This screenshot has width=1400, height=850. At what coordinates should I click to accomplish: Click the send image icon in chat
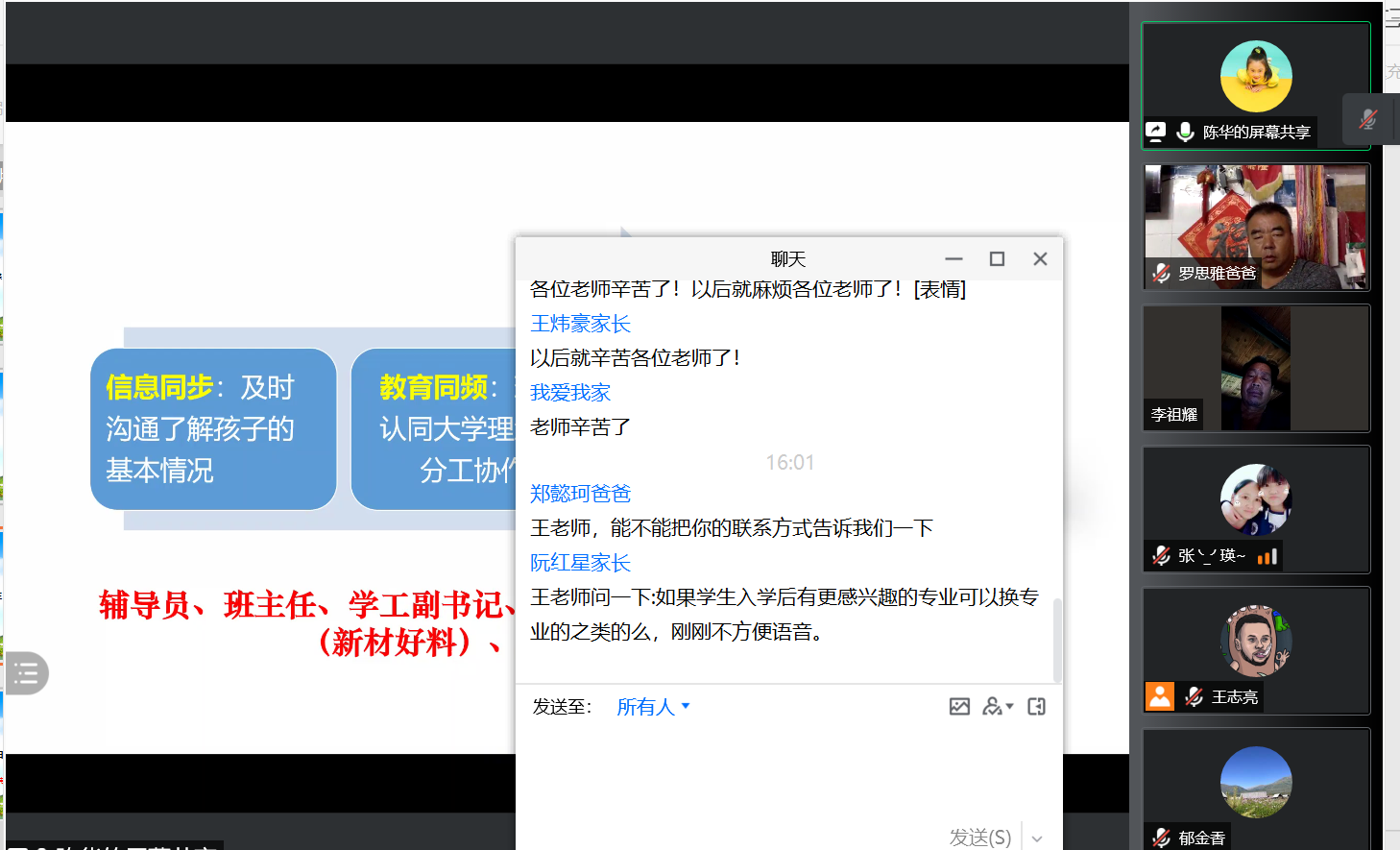(x=959, y=707)
